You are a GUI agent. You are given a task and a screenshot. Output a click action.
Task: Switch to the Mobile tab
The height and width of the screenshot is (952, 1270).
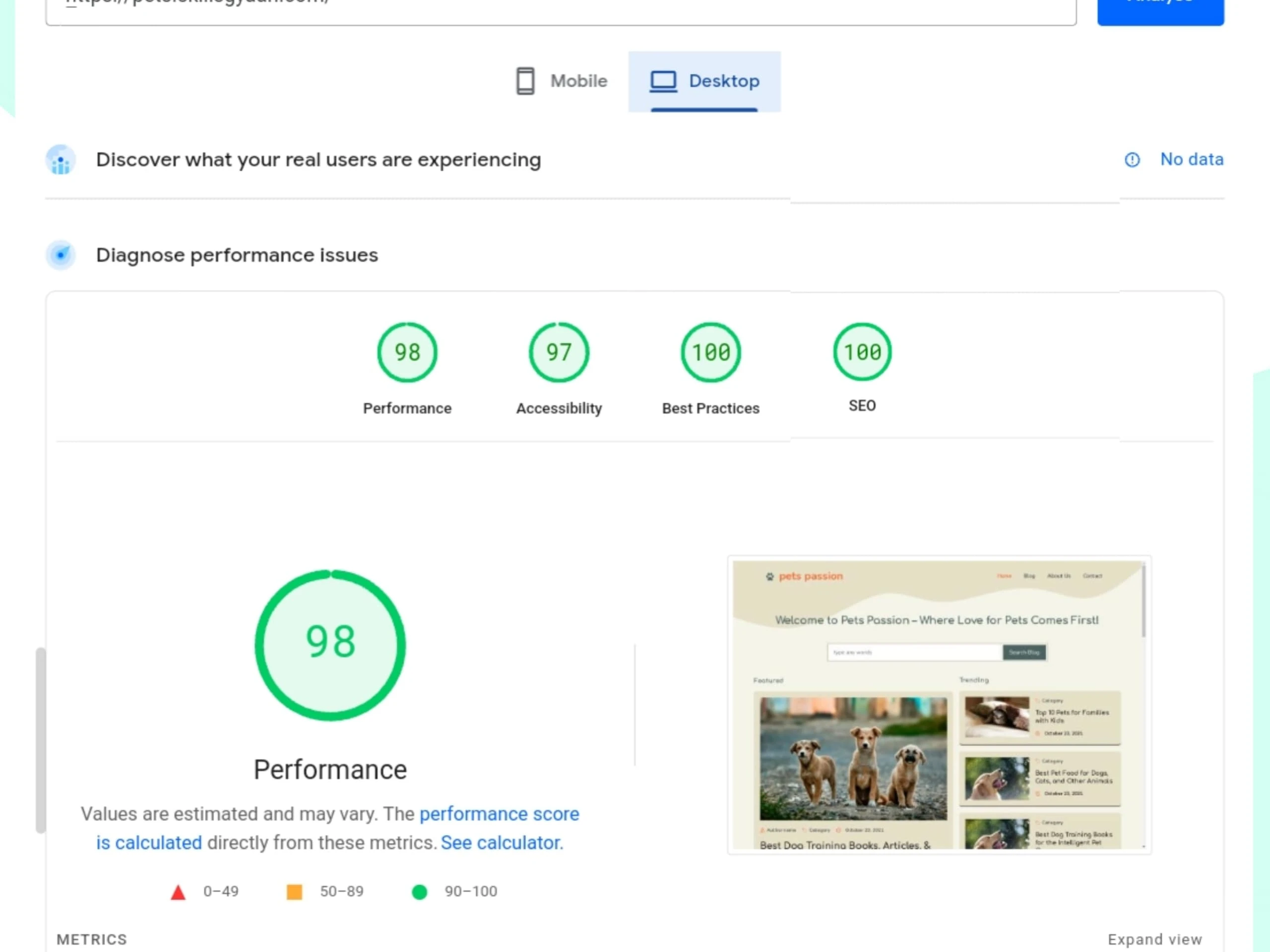click(562, 81)
